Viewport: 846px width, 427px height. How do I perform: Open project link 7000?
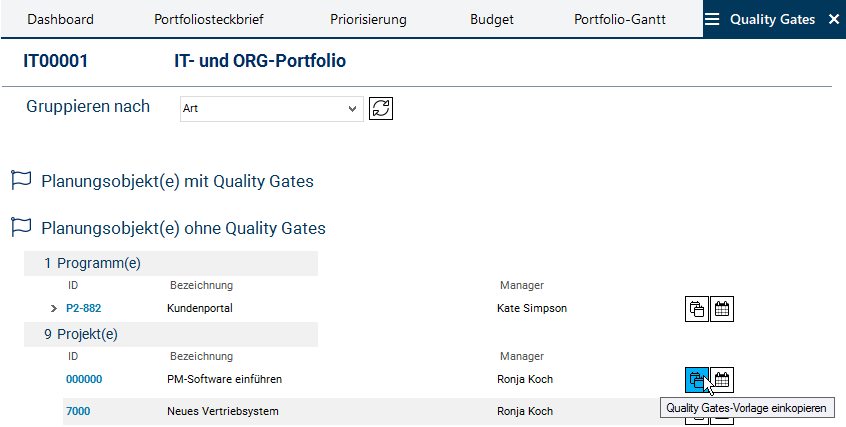(78, 411)
